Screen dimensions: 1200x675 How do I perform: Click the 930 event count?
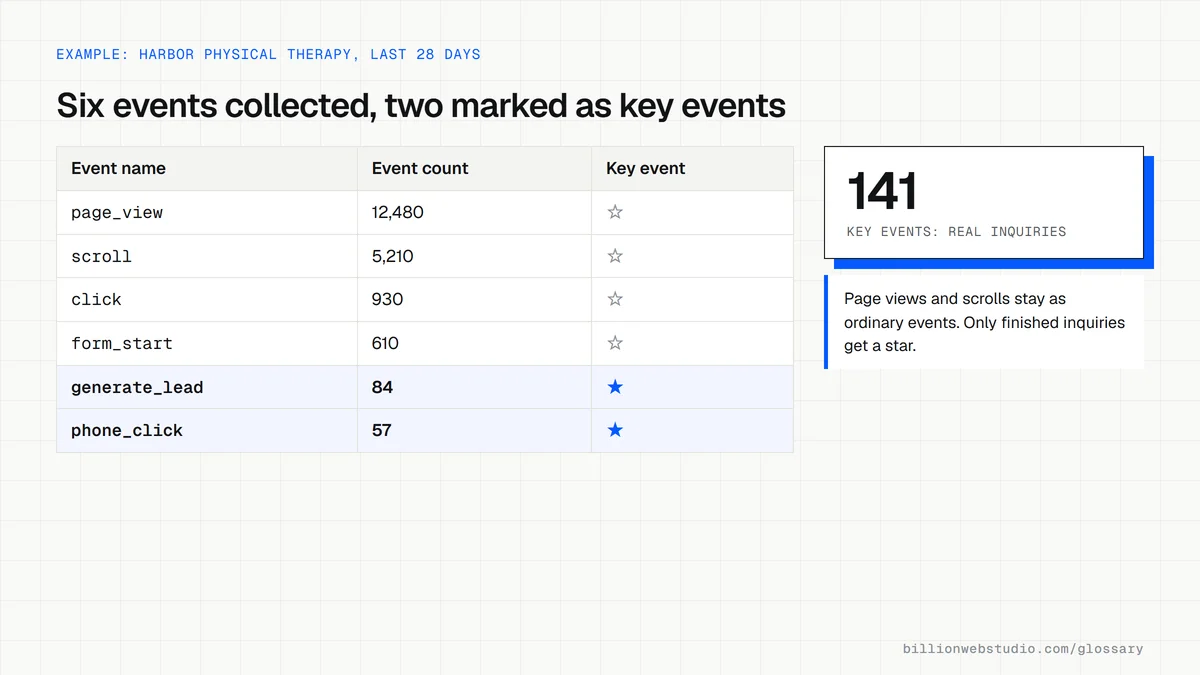coord(388,299)
